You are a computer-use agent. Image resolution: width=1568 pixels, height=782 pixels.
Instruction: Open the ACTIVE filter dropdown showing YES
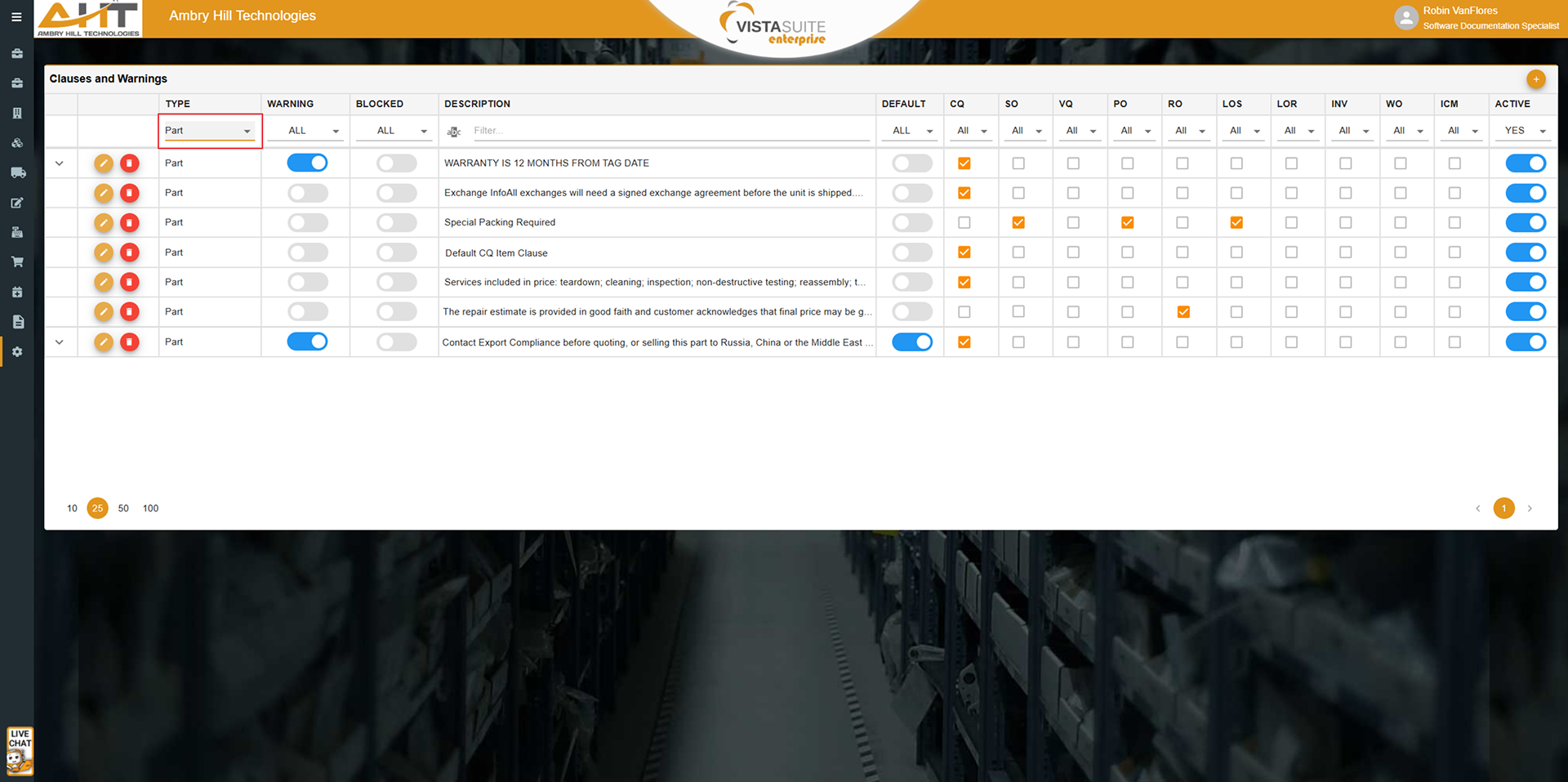pos(1525,131)
